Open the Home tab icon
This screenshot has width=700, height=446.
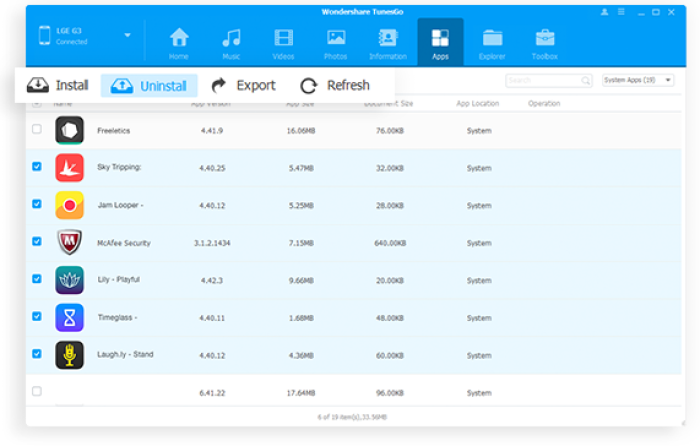click(179, 38)
